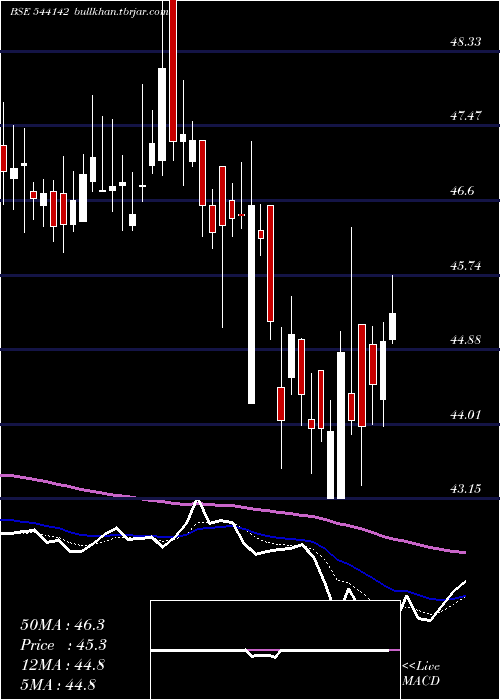Image resolution: width=500 pixels, height=700 pixels.
Task: Click the 43.15 price axis label
Action: [466, 489]
